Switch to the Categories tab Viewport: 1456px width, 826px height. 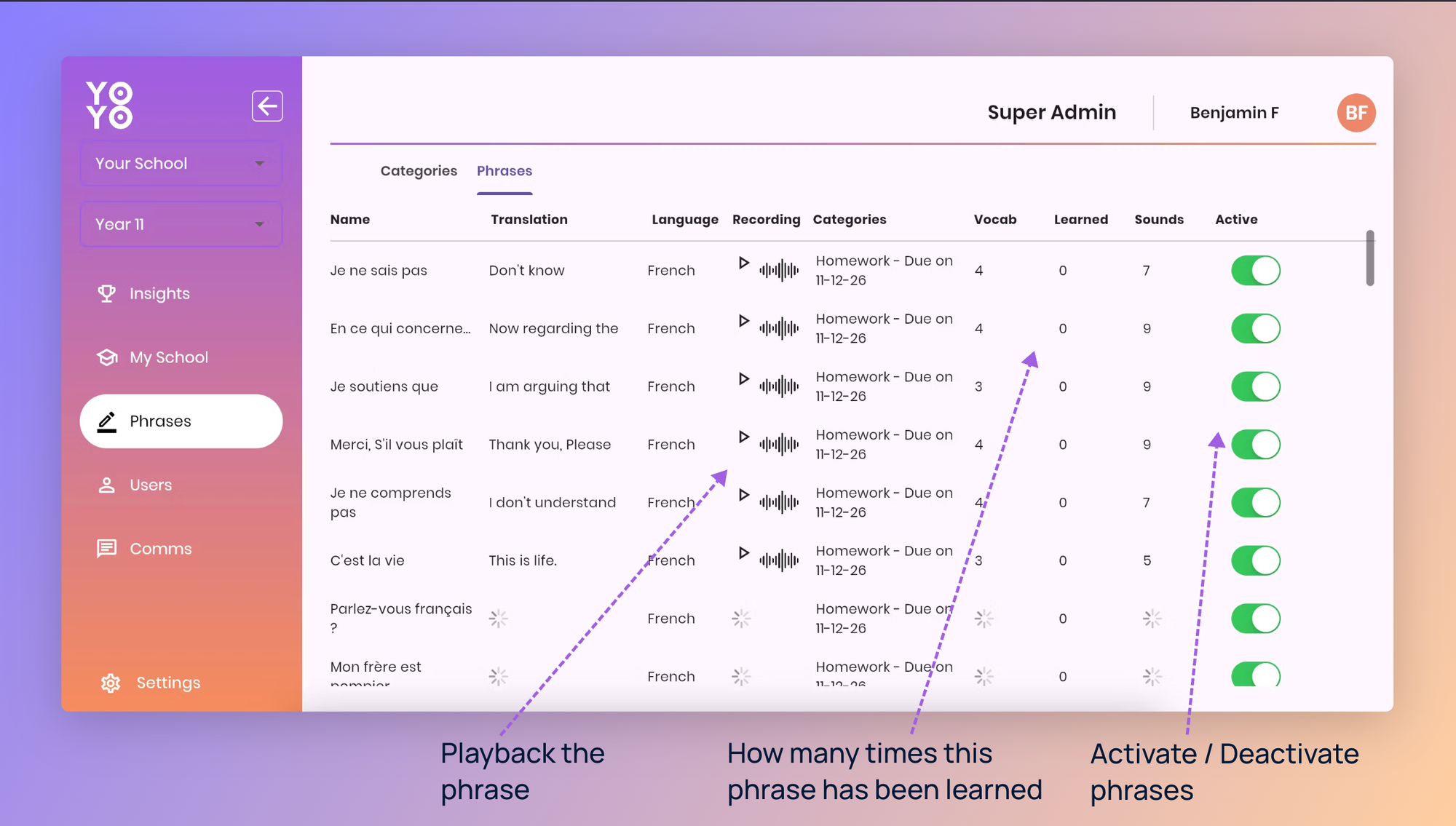tap(419, 171)
